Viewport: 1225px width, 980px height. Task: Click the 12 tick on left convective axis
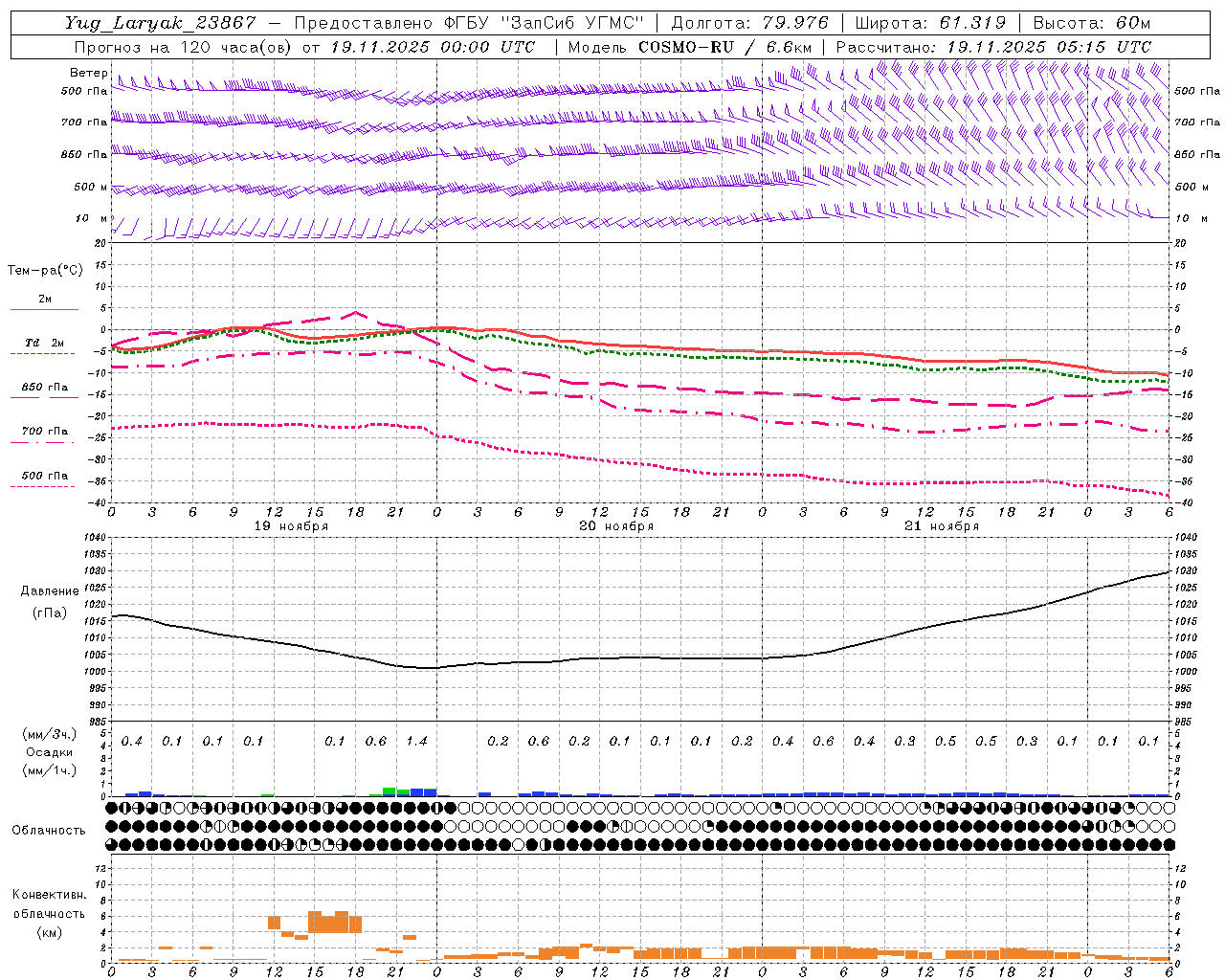tap(101, 868)
